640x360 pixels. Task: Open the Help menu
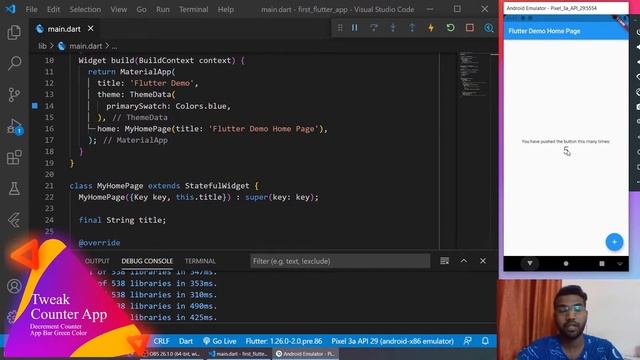[225, 9]
